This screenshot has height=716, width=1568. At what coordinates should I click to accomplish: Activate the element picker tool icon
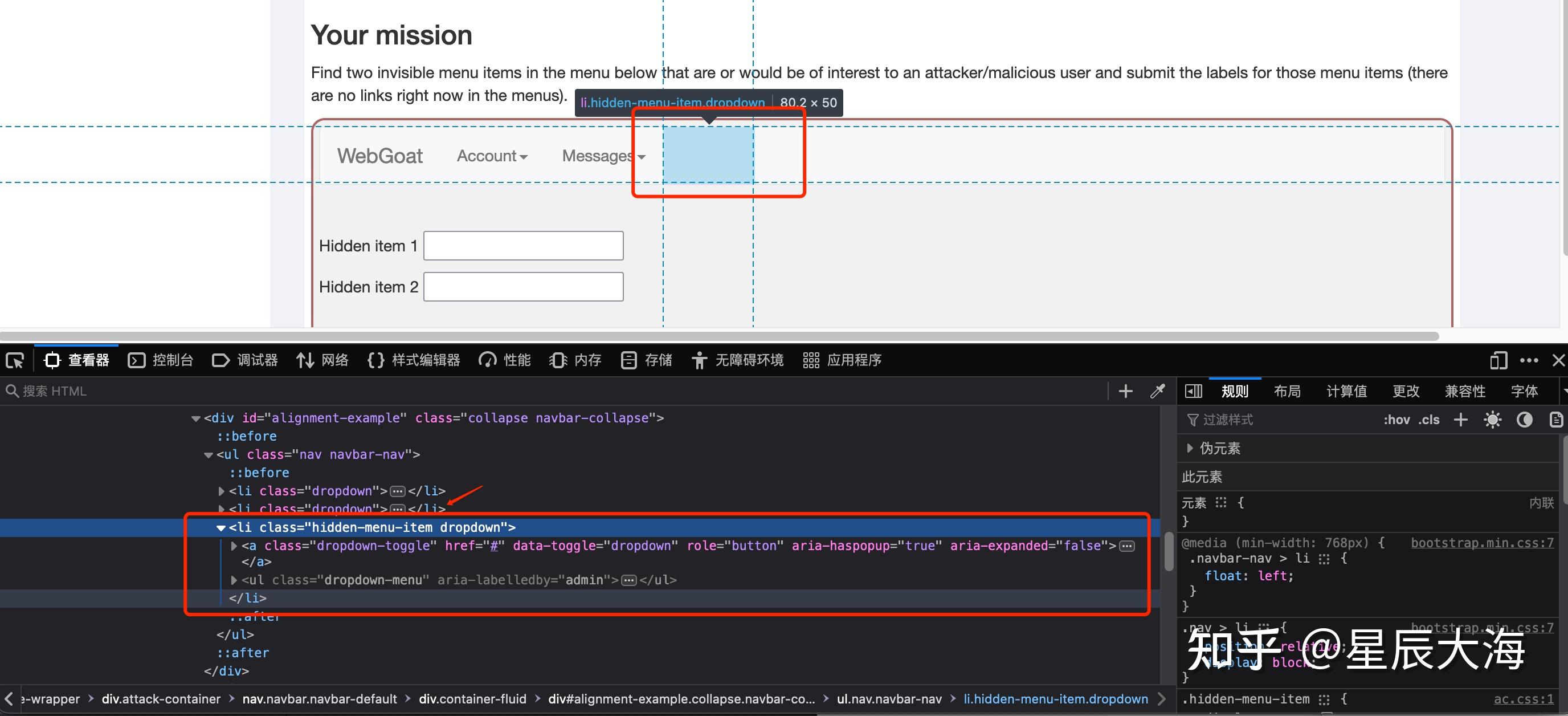pyautogui.click(x=15, y=360)
